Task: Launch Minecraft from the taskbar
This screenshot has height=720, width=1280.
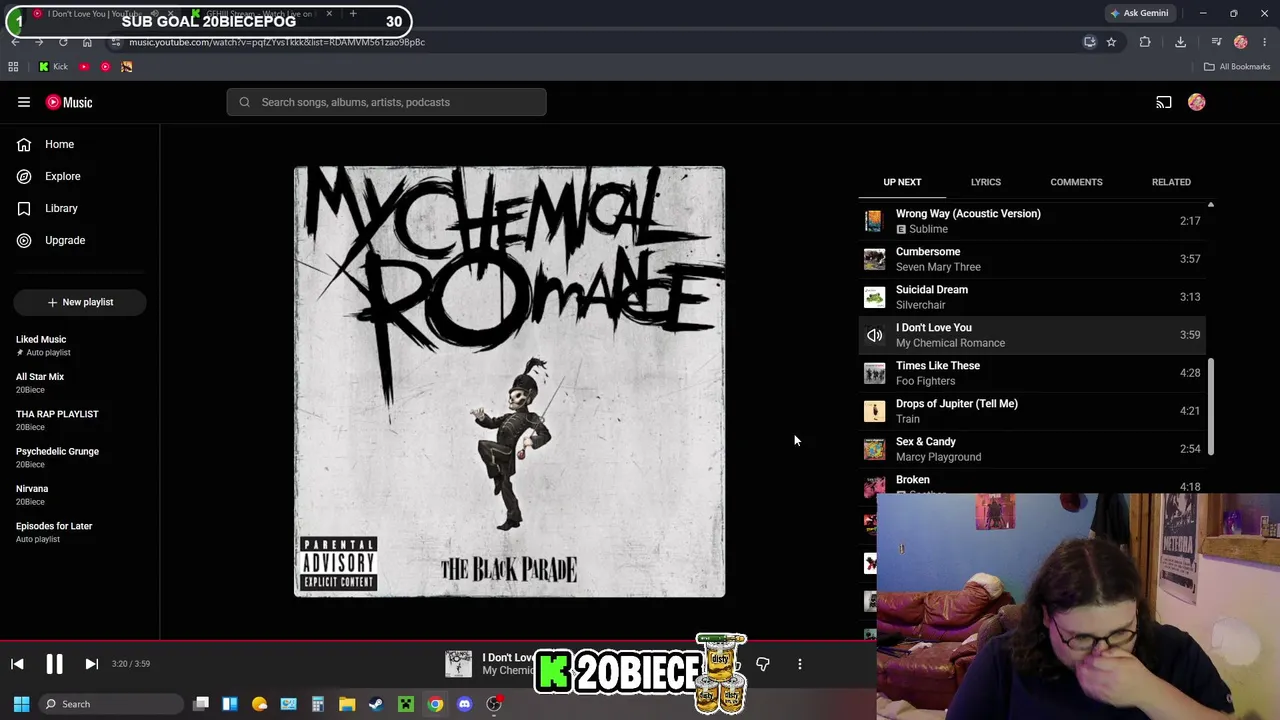Action: click(x=406, y=704)
